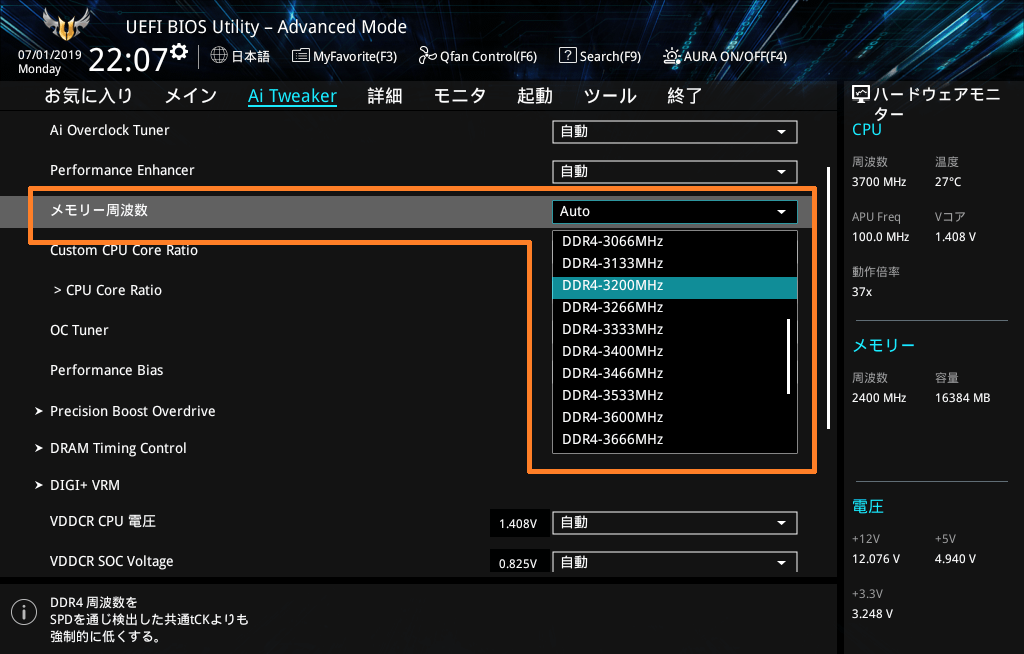Pick DDR4-3333MHz memory frequency

click(x=675, y=329)
